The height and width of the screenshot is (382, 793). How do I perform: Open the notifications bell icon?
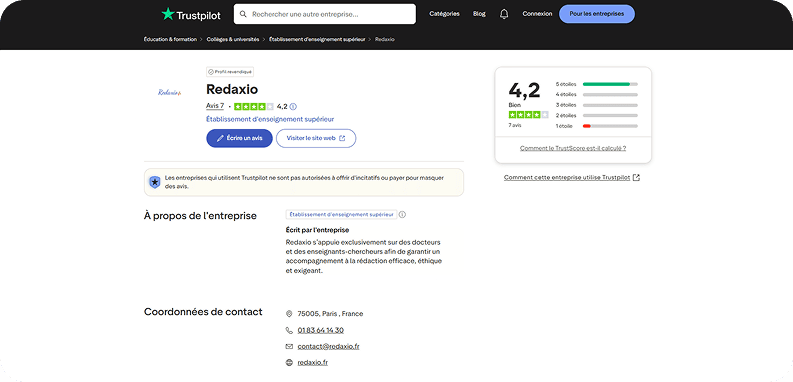(x=504, y=14)
